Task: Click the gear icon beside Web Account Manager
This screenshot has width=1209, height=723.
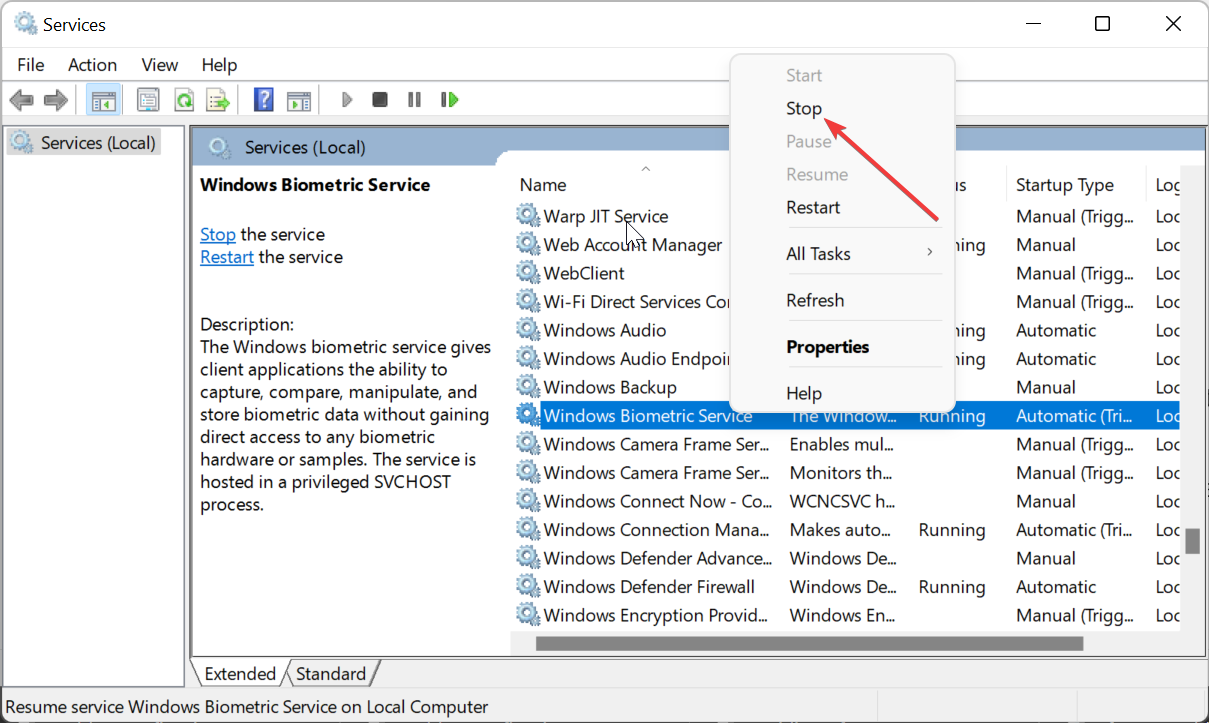Action: (527, 244)
